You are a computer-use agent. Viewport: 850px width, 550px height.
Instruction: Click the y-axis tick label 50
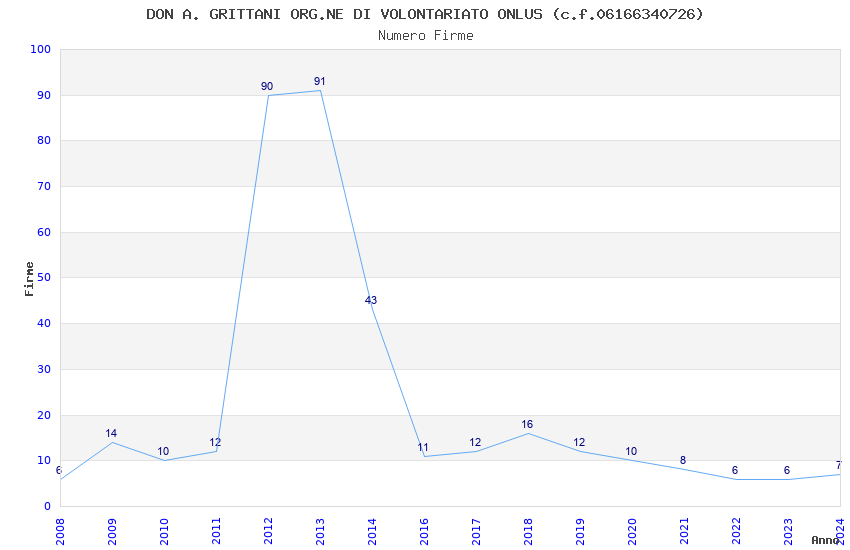tap(43, 277)
